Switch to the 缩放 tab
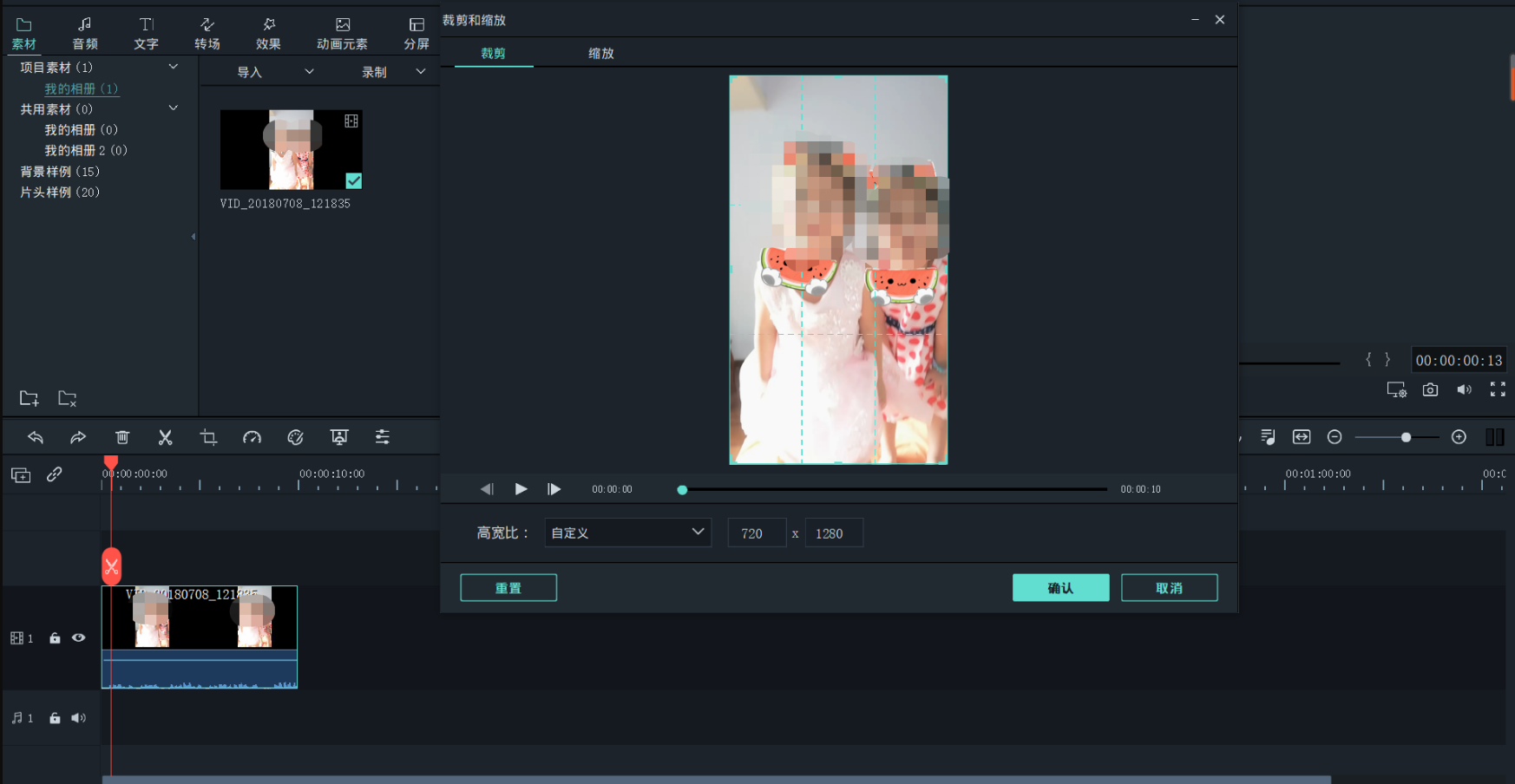The height and width of the screenshot is (784, 1515). [600, 53]
